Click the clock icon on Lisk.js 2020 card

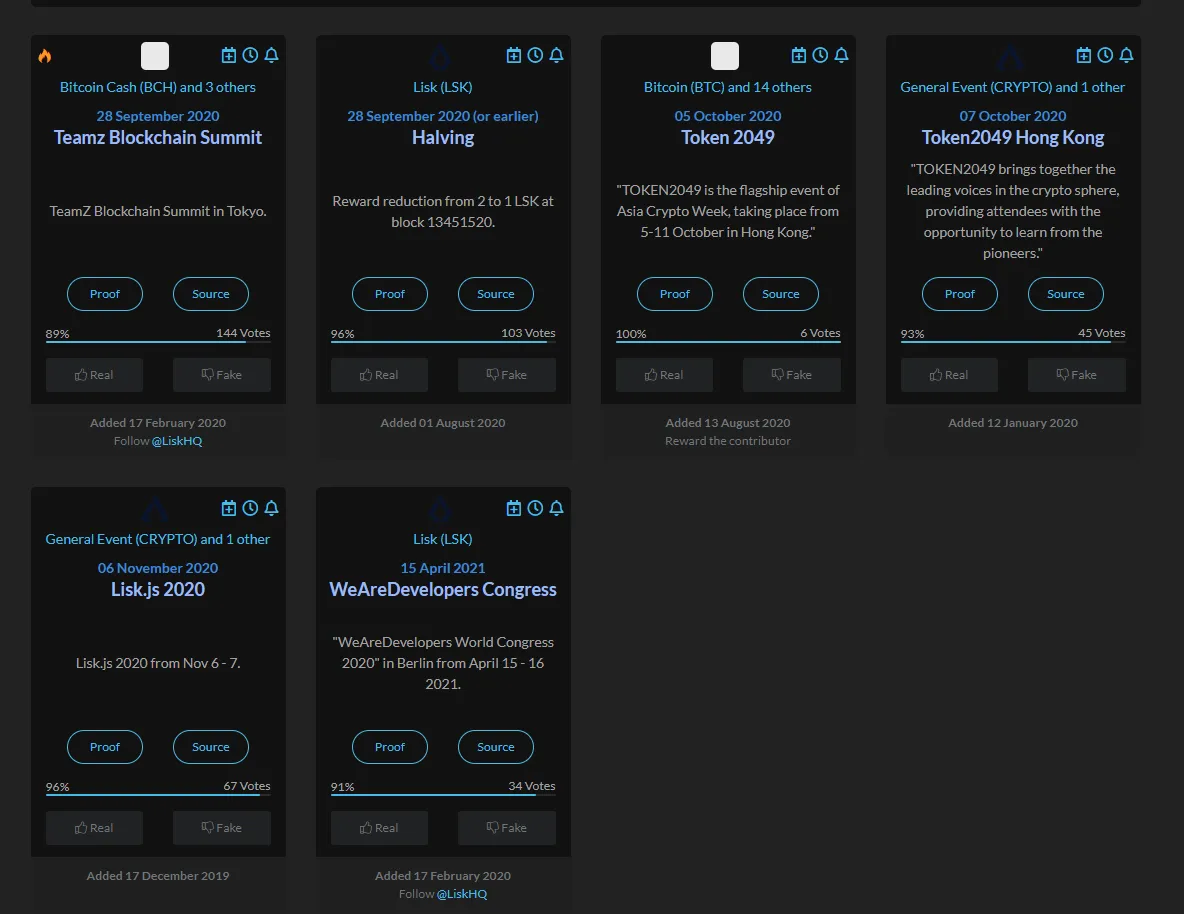pos(250,508)
